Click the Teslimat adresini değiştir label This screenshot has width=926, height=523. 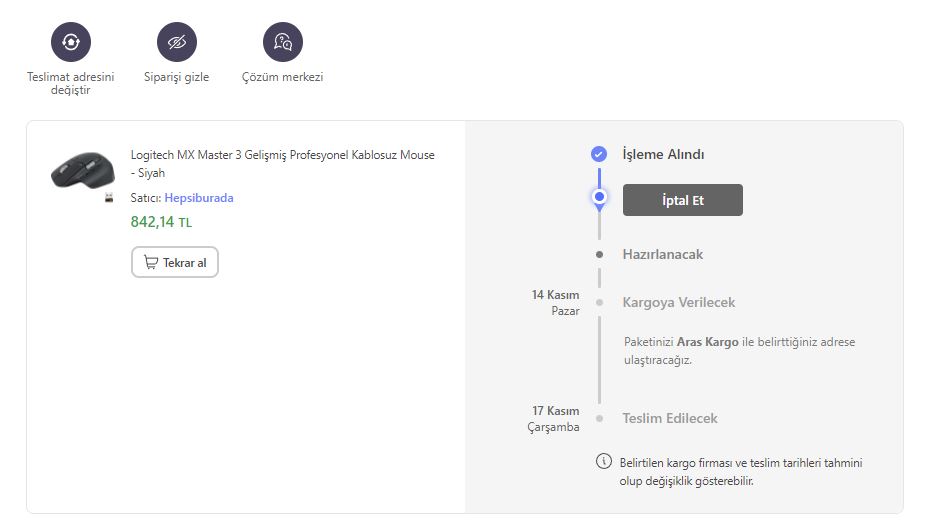(x=71, y=83)
